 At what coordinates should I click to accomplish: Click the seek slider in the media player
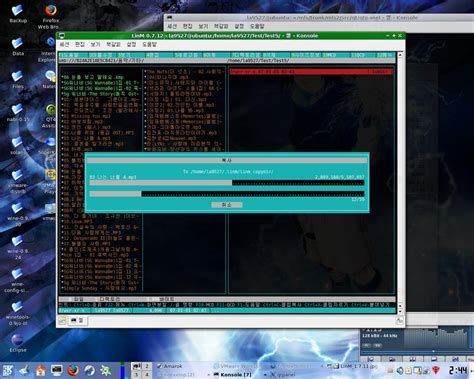pyautogui.click(x=417, y=351)
